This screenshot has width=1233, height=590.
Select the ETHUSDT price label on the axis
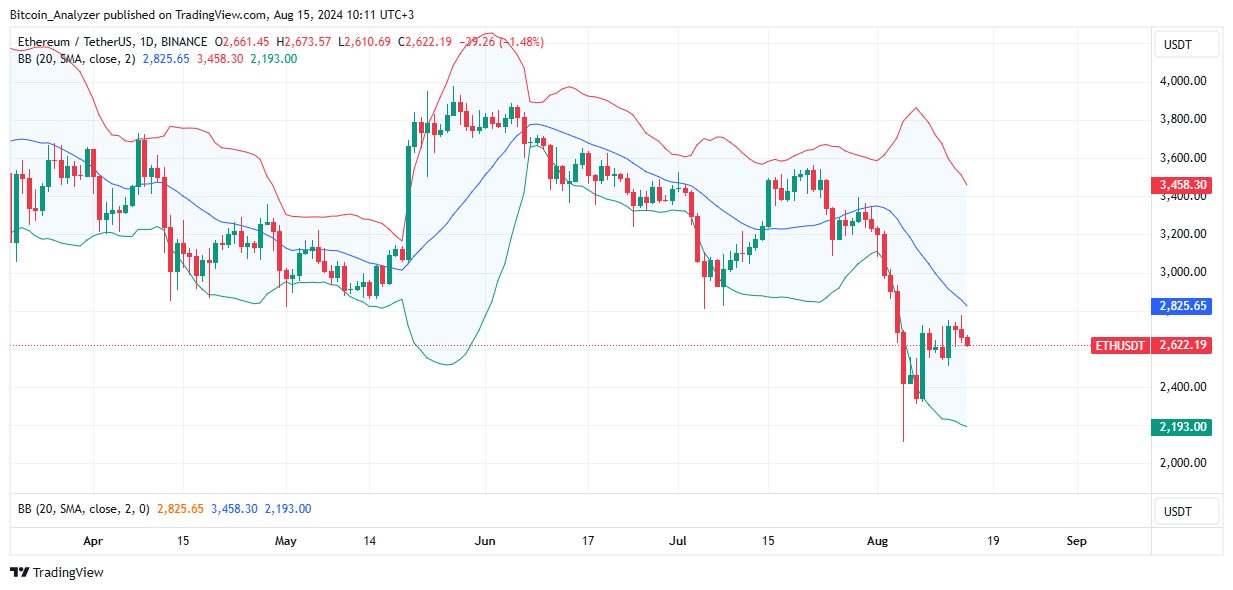tap(1118, 346)
